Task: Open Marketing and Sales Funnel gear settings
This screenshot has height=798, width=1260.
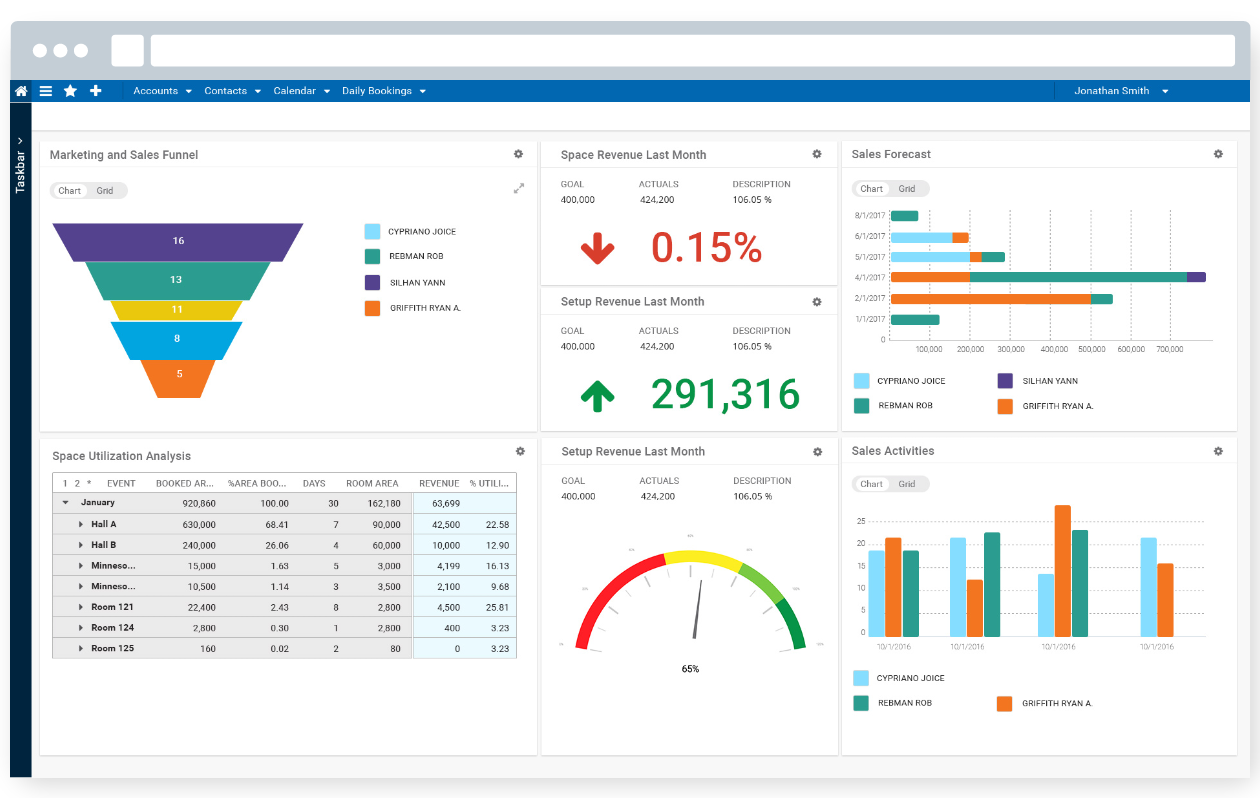Action: pos(518,154)
